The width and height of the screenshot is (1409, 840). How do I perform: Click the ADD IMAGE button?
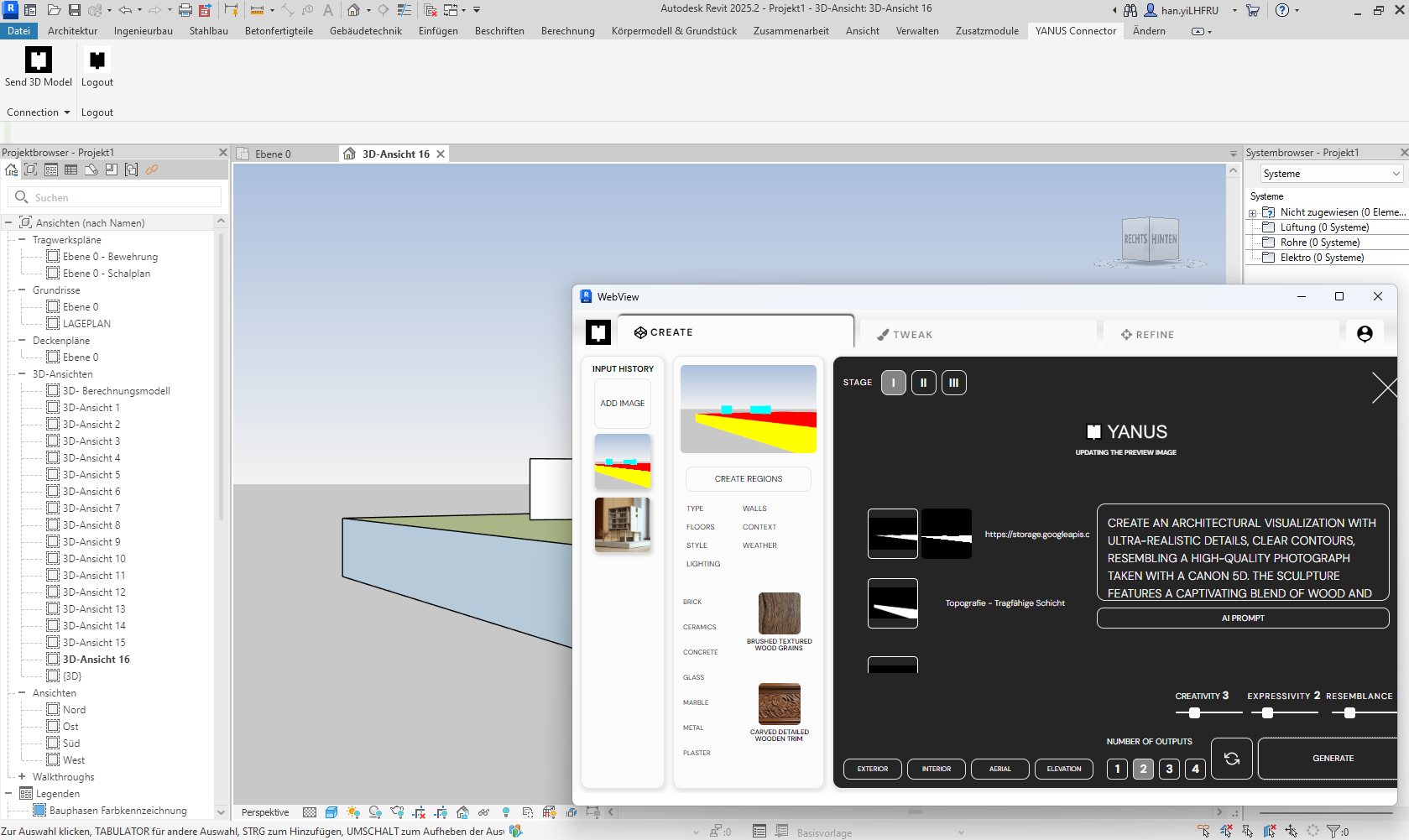point(623,404)
